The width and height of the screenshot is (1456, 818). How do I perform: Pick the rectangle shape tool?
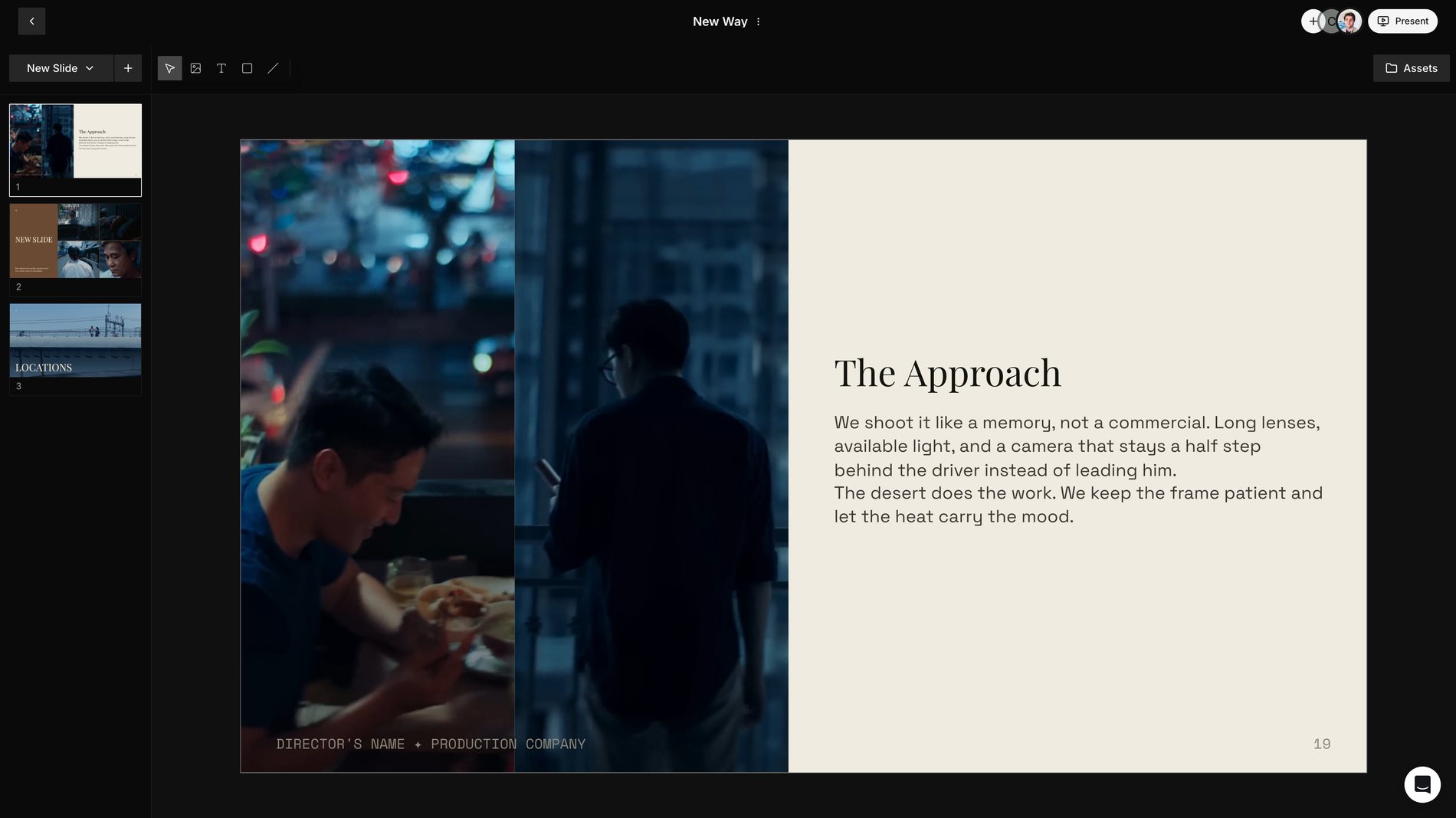pos(247,68)
